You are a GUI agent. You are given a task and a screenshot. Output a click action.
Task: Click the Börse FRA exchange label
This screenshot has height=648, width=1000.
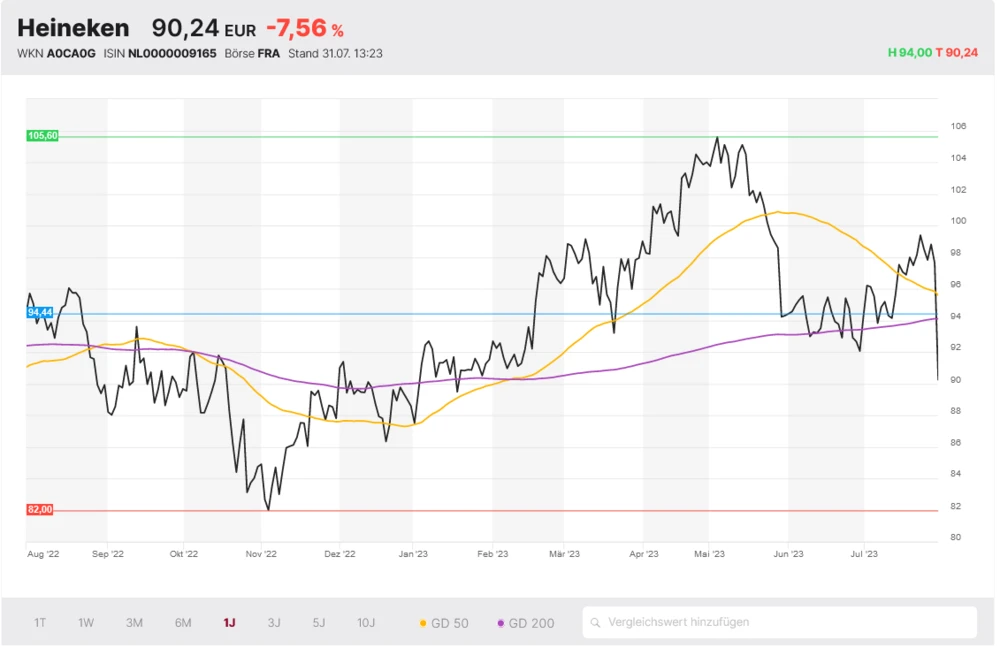[253, 54]
